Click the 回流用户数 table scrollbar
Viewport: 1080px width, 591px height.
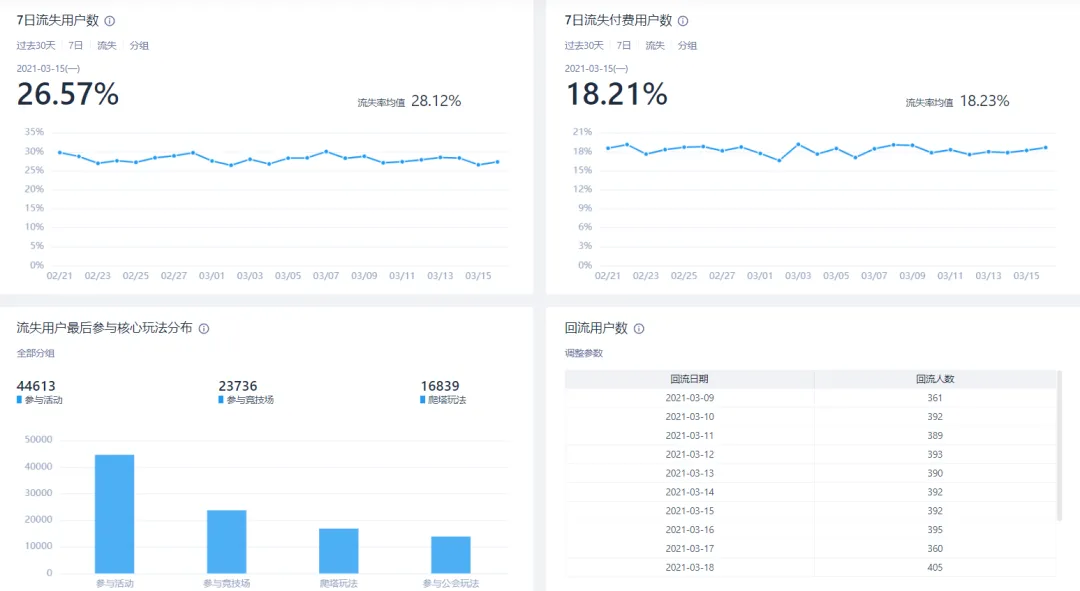click(x=1059, y=446)
